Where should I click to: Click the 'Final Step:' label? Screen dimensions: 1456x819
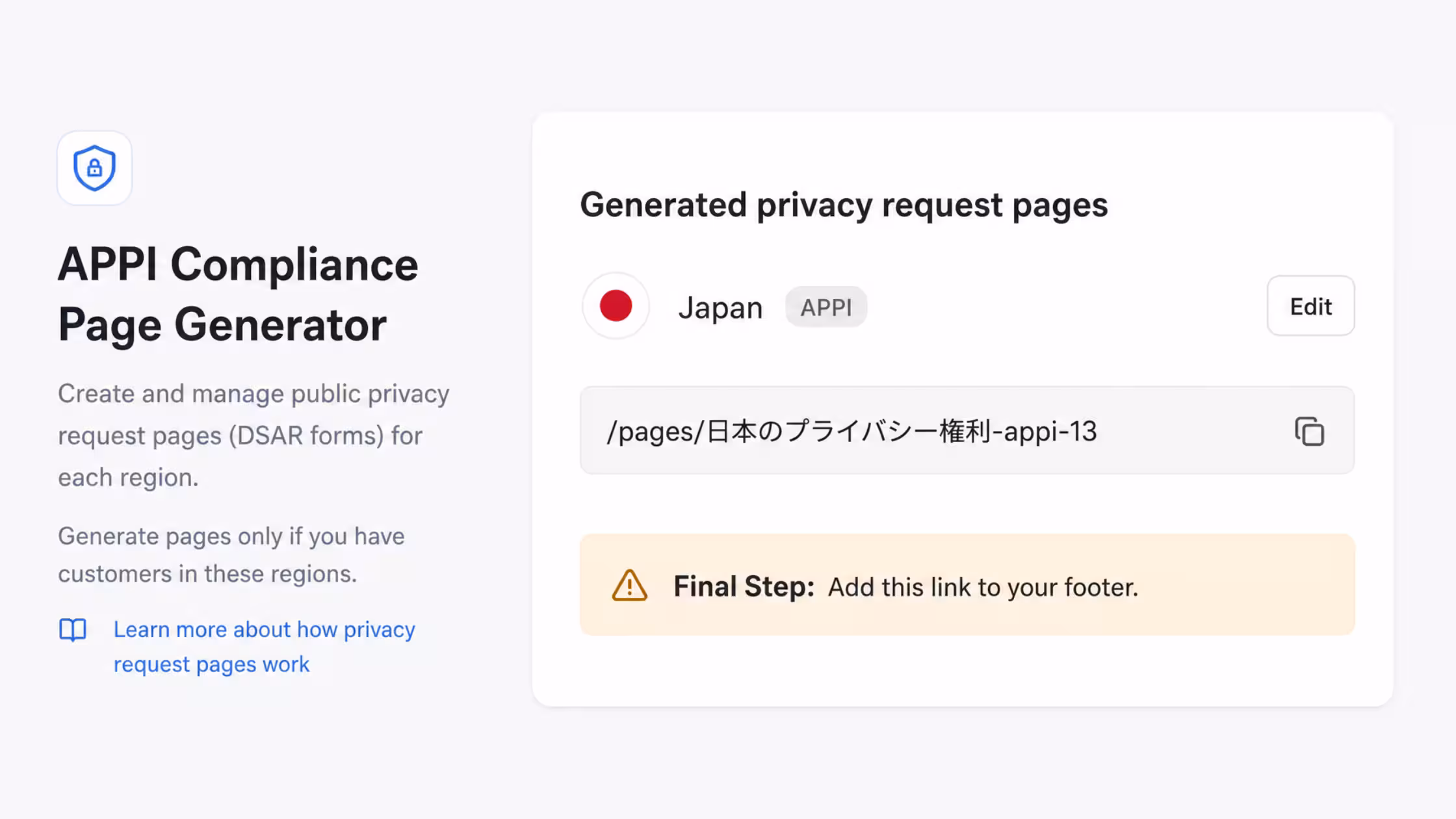pyautogui.click(x=744, y=586)
